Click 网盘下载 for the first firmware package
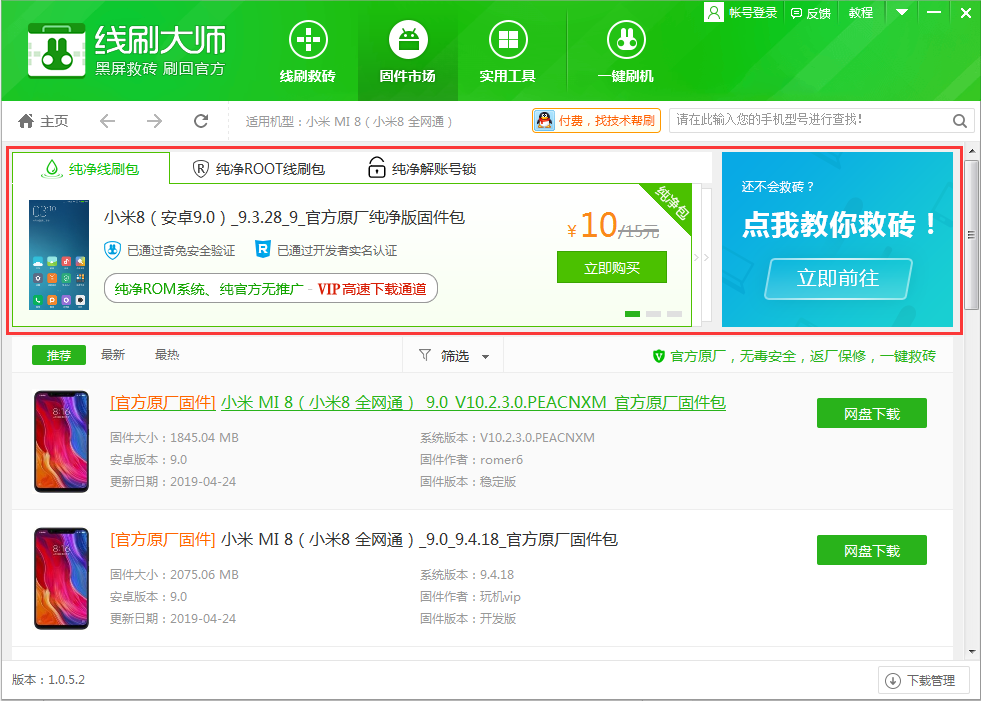Image resolution: width=981 pixels, height=701 pixels. click(871, 412)
